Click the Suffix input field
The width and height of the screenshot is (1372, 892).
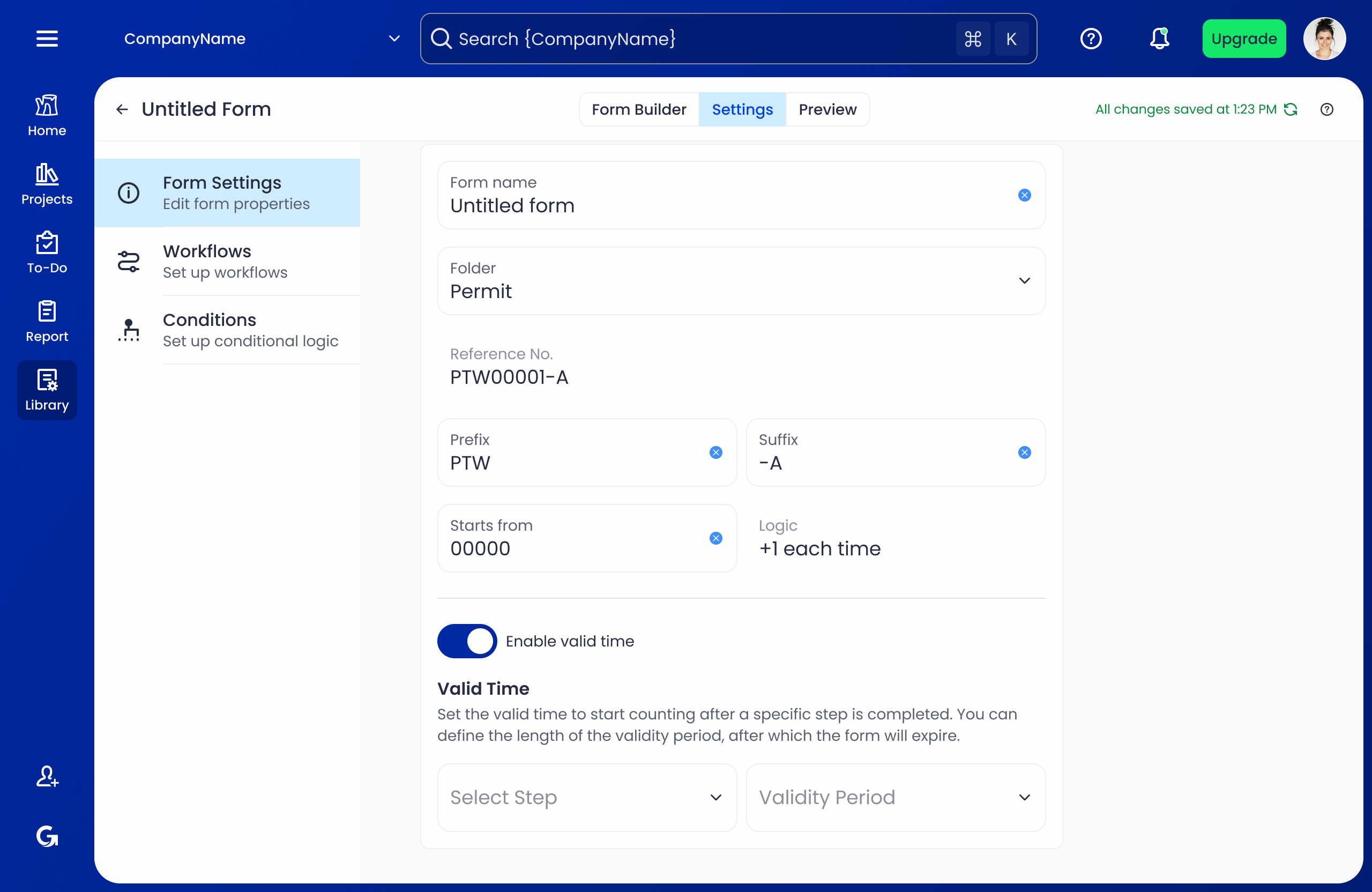pyautogui.click(x=895, y=452)
